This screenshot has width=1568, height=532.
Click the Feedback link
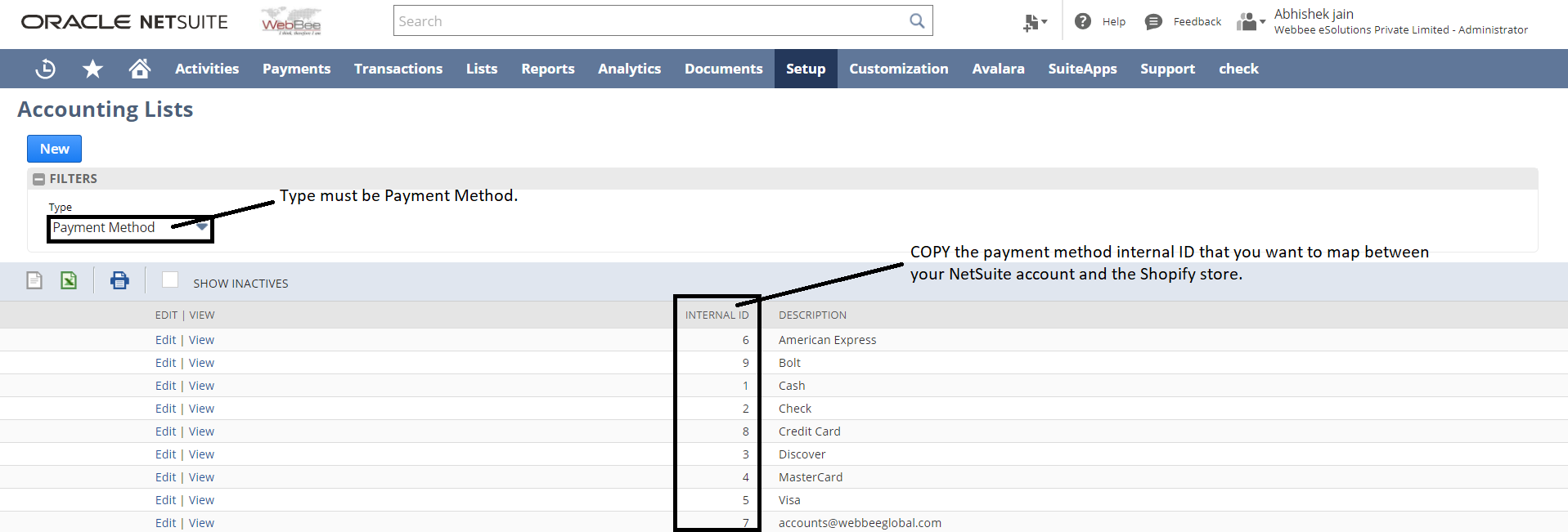[x=1197, y=22]
